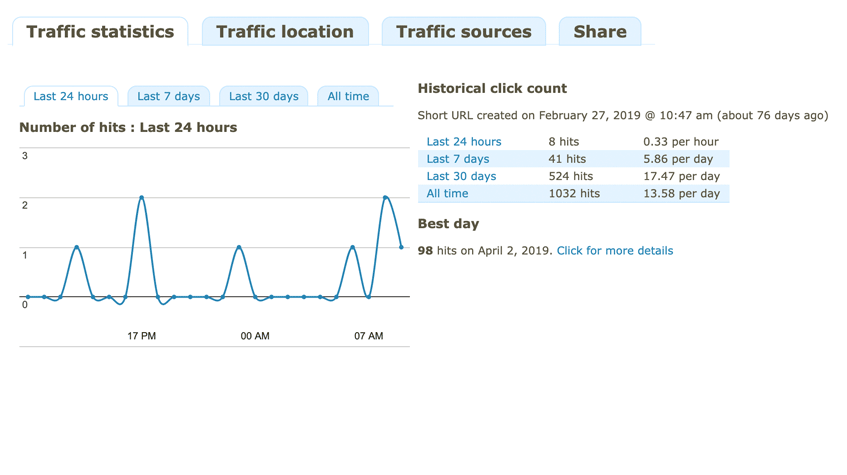Viewport: 847px width, 475px height.
Task: Click the 'Historical click count' heading
Action: 492,89
